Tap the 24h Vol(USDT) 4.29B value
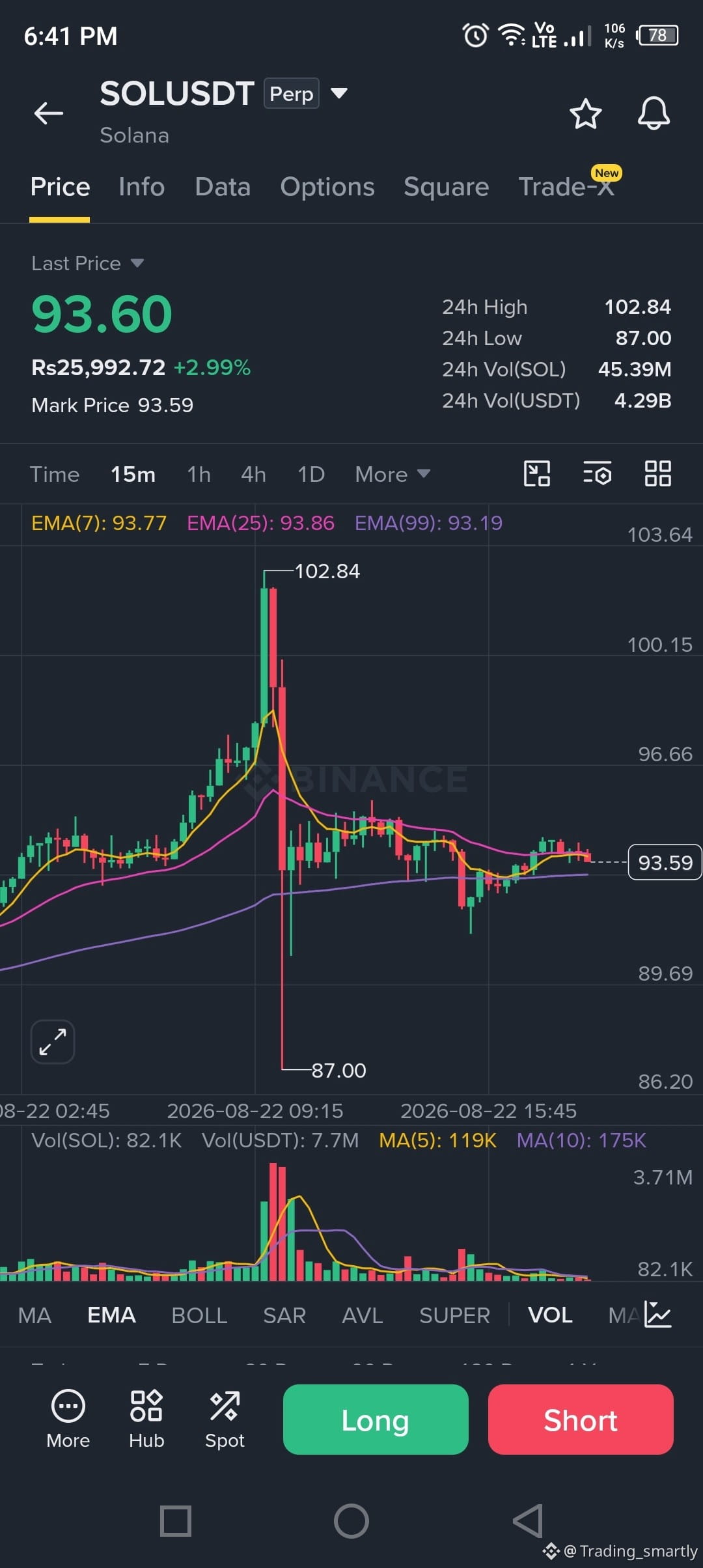This screenshot has height=1568, width=703. [x=642, y=400]
